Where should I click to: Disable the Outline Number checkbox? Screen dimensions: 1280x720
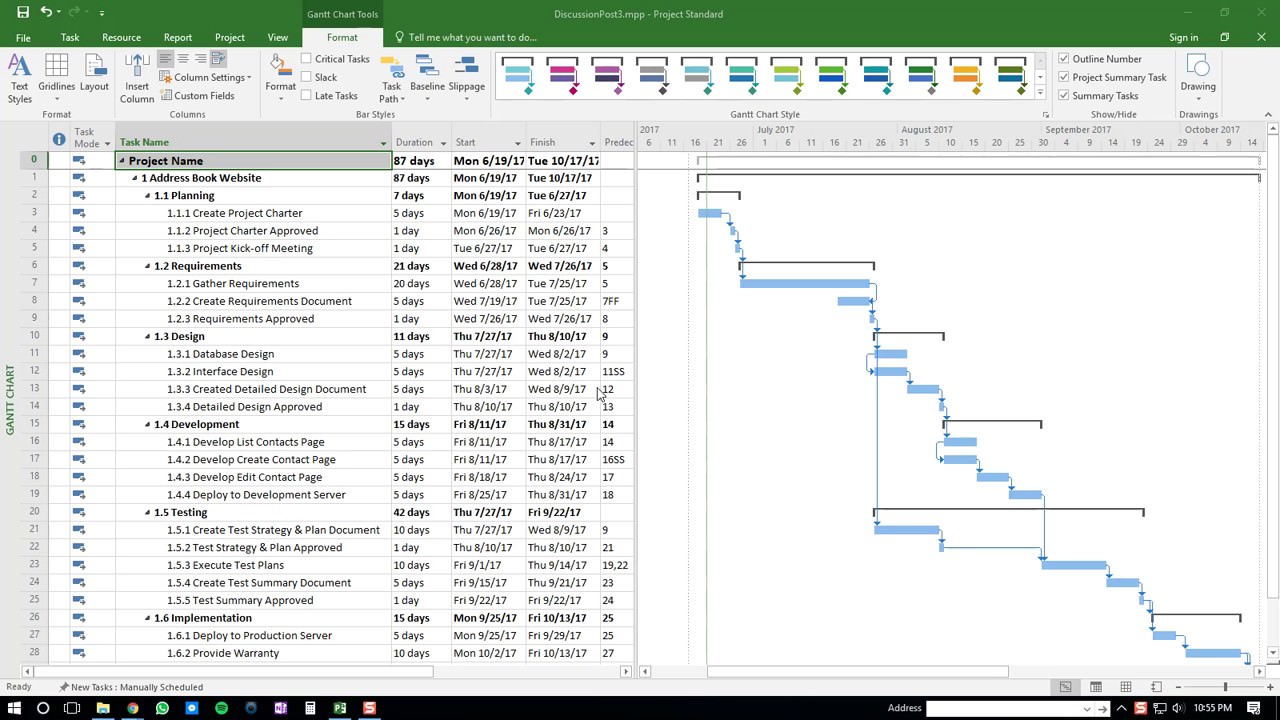point(1064,58)
